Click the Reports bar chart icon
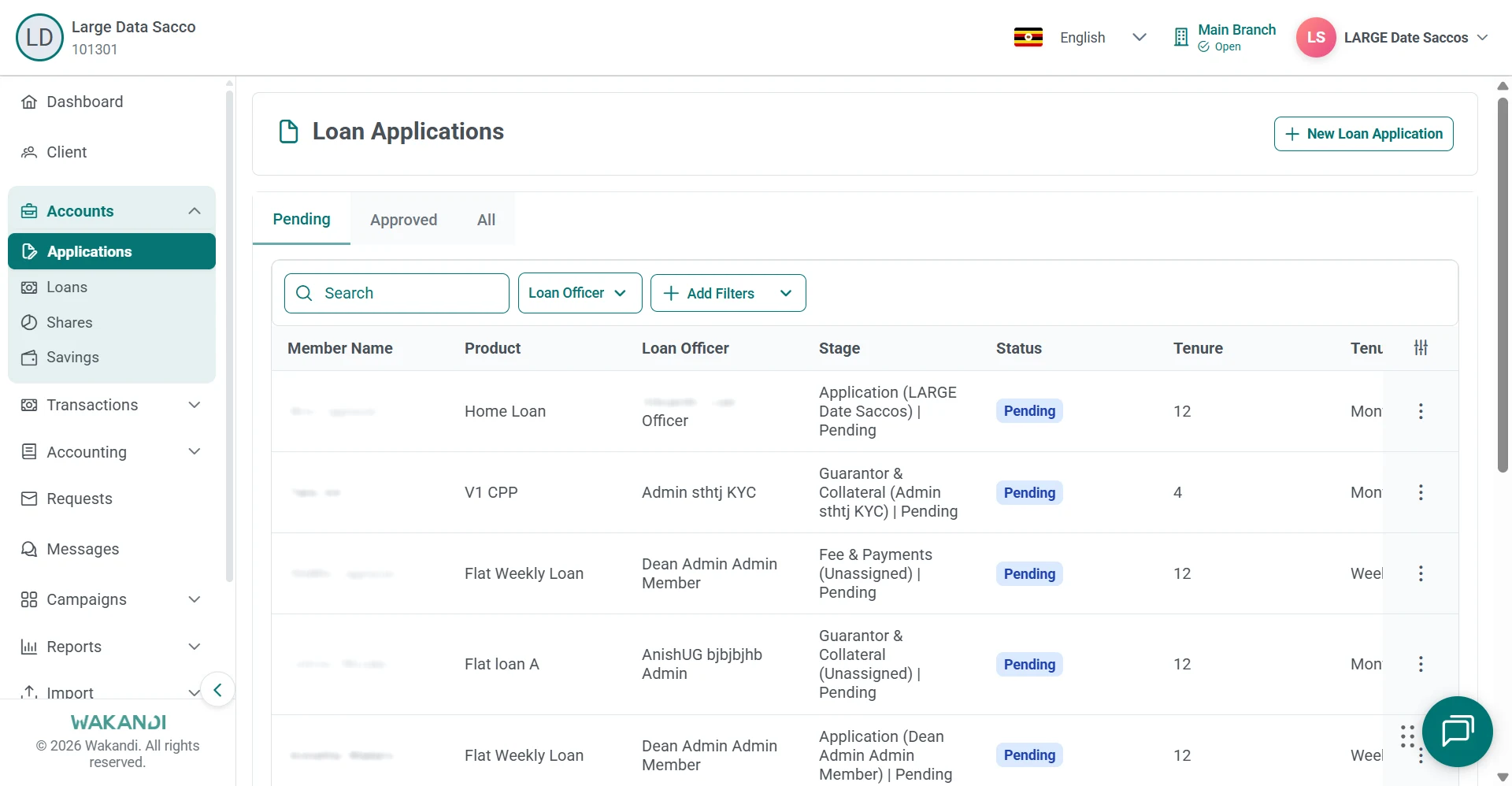1512x786 pixels. click(x=29, y=647)
